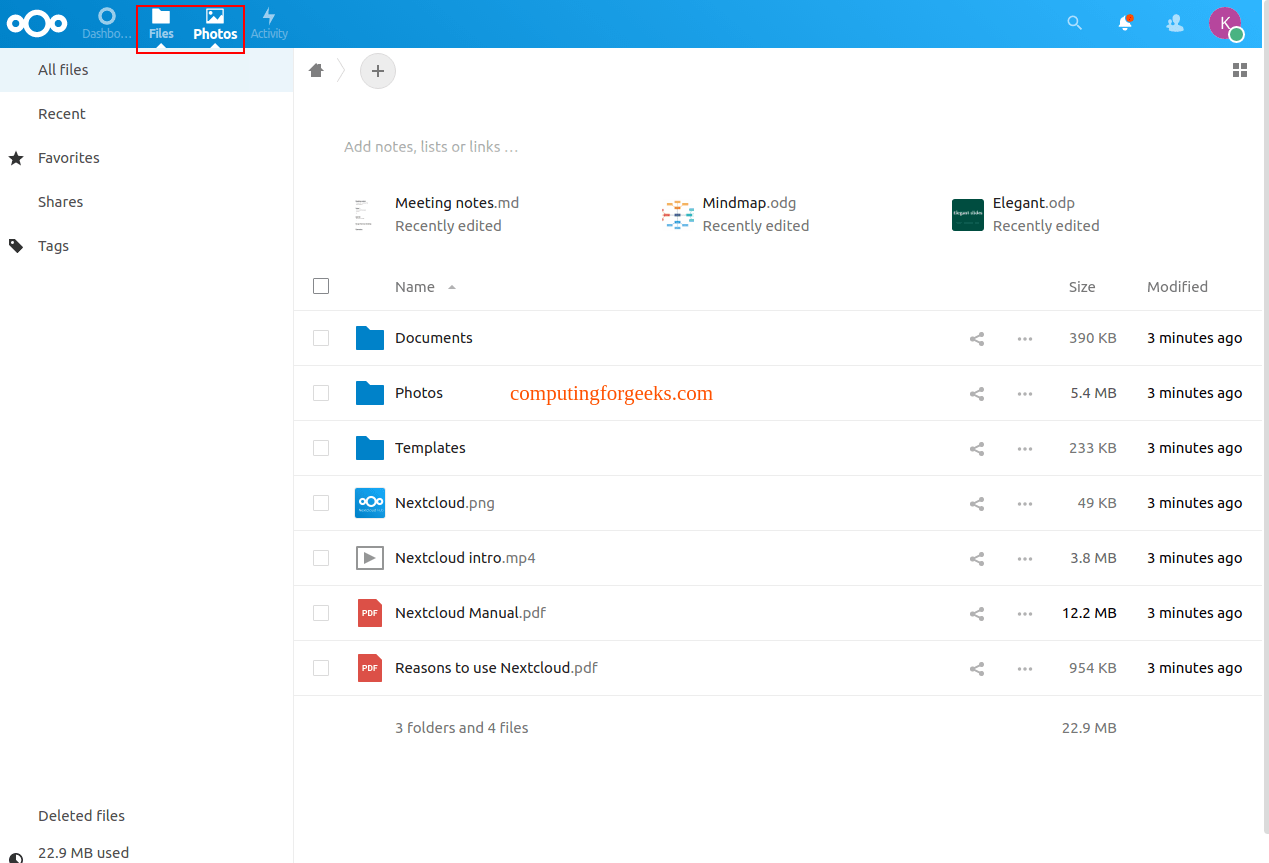Screen dimensions: 1269x863
Task: Open the search magnifier
Action: [1074, 22]
